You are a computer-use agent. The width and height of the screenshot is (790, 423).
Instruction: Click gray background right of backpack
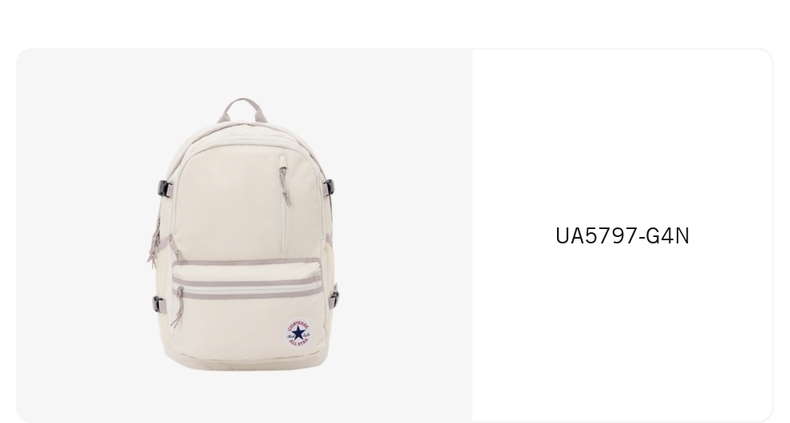pos(406,235)
